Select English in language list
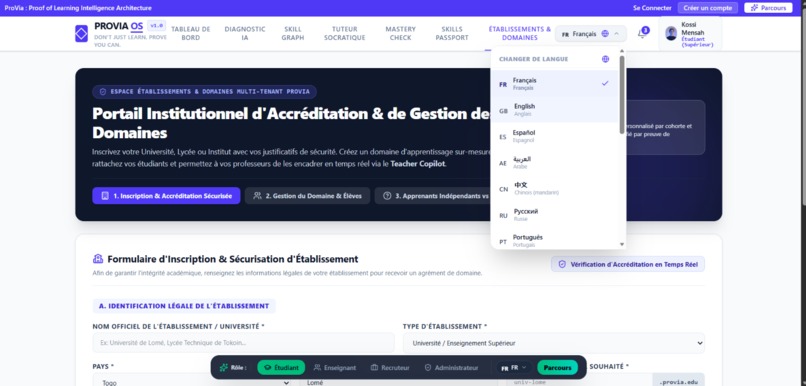The image size is (806, 386). tap(555, 109)
